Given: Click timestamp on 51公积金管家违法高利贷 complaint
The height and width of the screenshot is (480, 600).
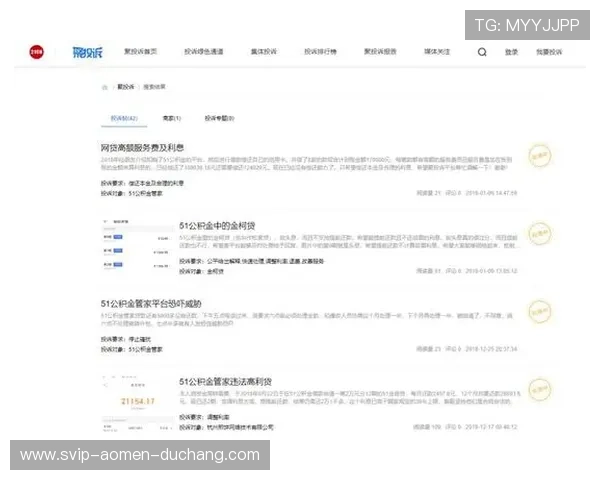Looking at the screenshot, I should pyautogui.click(x=491, y=427).
